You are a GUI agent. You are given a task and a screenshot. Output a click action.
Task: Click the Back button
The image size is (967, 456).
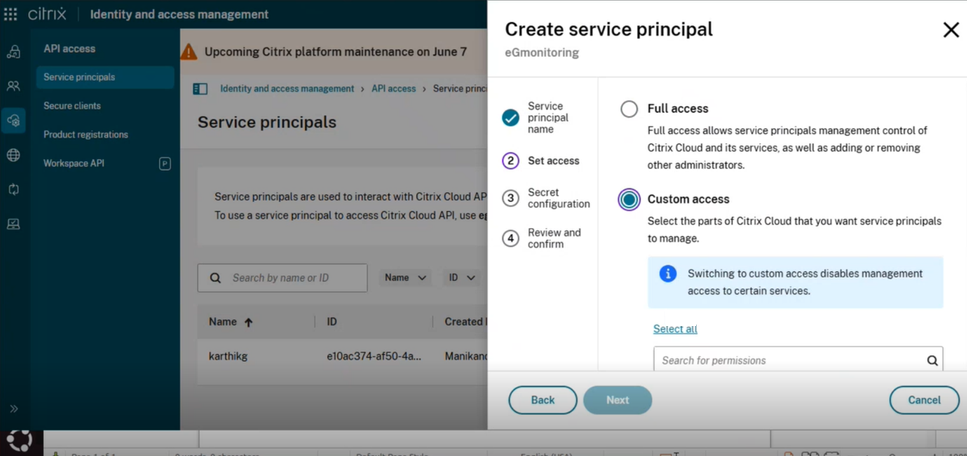coord(542,400)
